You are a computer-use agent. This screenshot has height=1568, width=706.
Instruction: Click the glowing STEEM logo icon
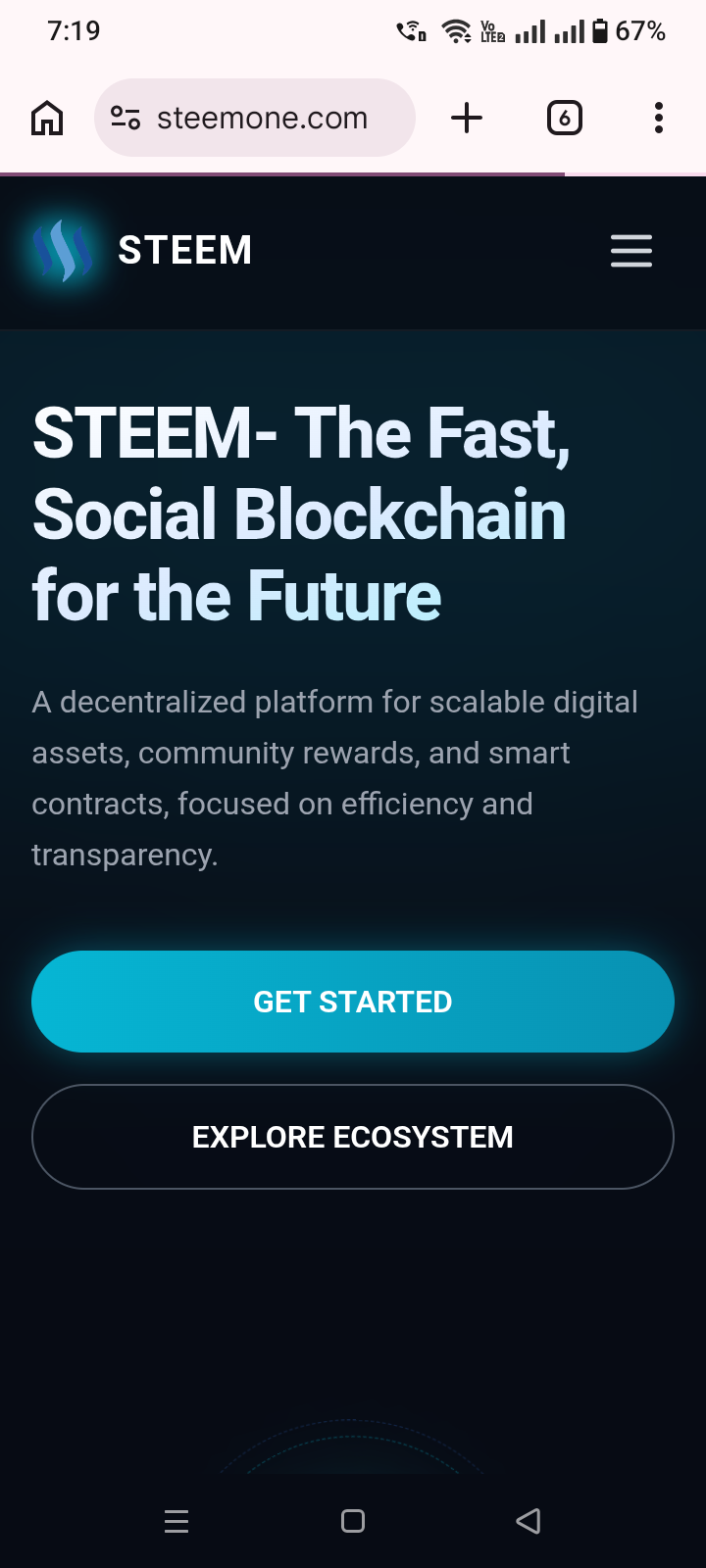[x=63, y=251]
